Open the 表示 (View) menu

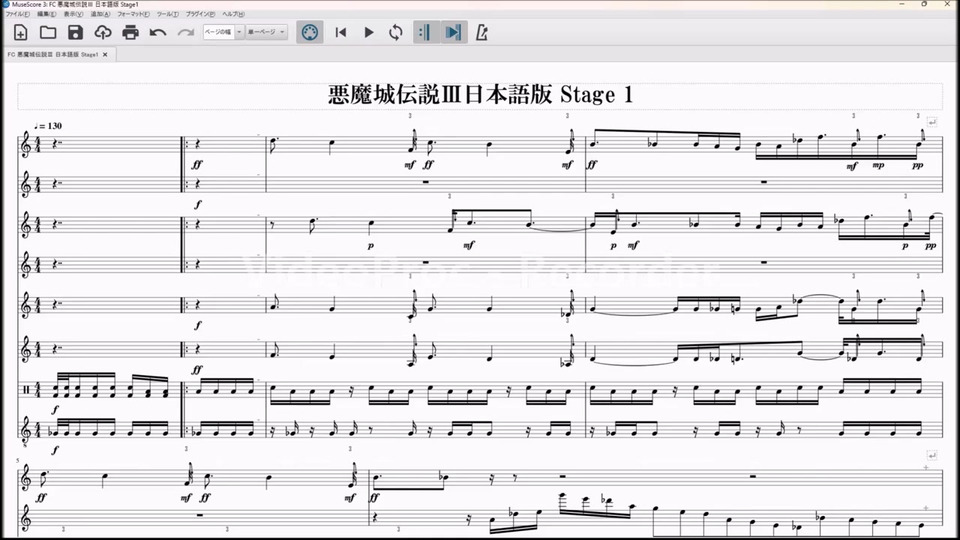pyautogui.click(x=73, y=14)
